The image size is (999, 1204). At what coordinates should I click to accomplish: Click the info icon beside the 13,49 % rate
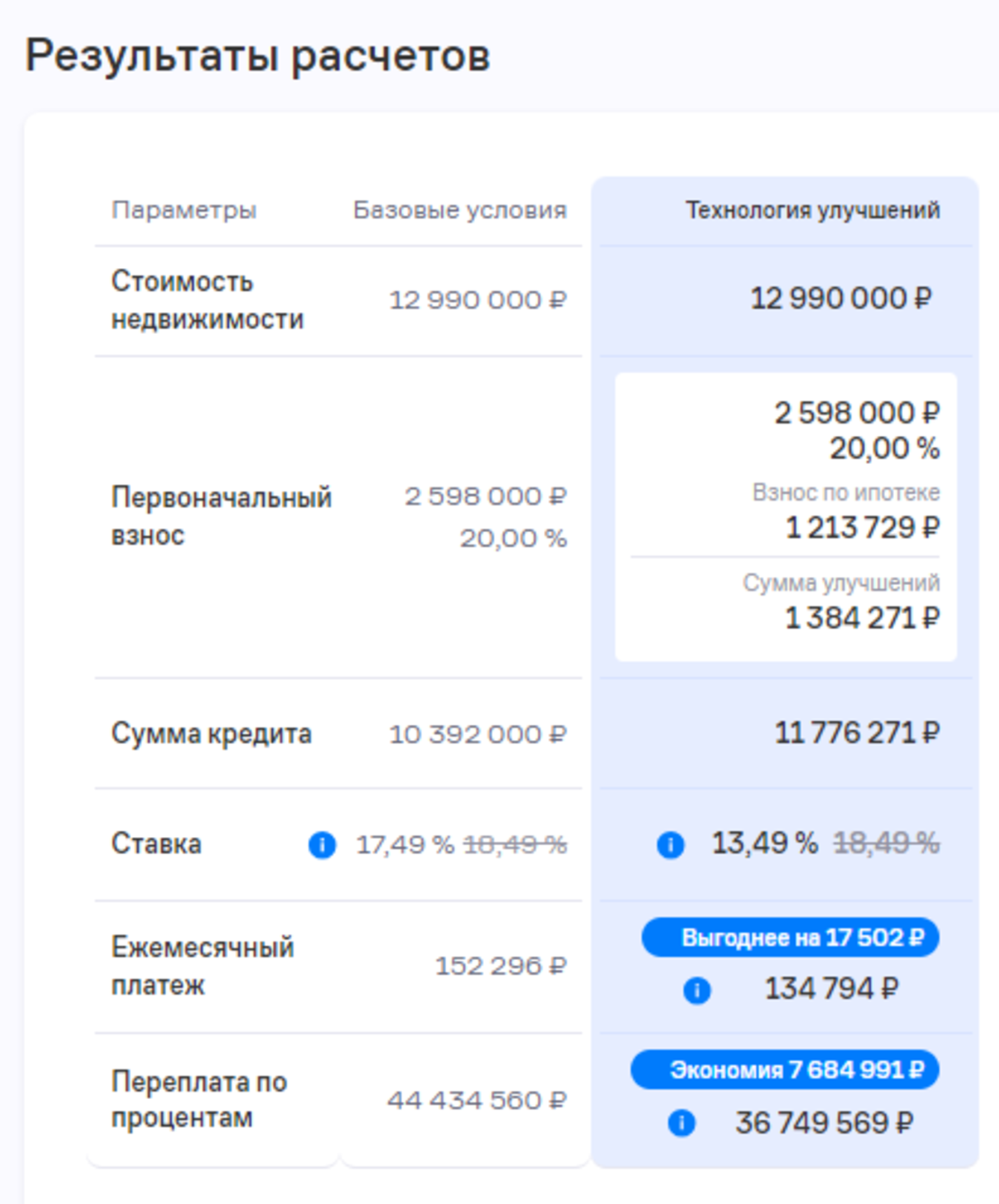pos(670,845)
